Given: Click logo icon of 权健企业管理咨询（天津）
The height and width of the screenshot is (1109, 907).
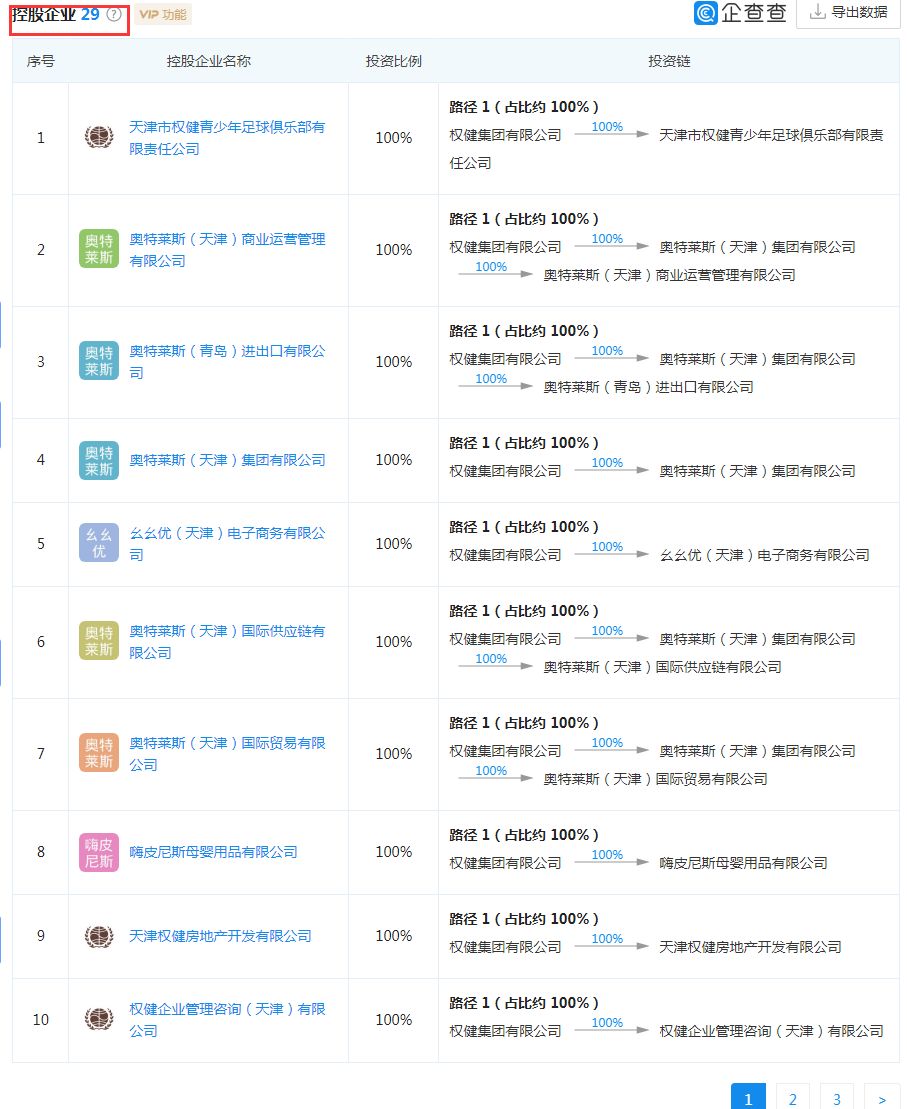Looking at the screenshot, I should [99, 1019].
